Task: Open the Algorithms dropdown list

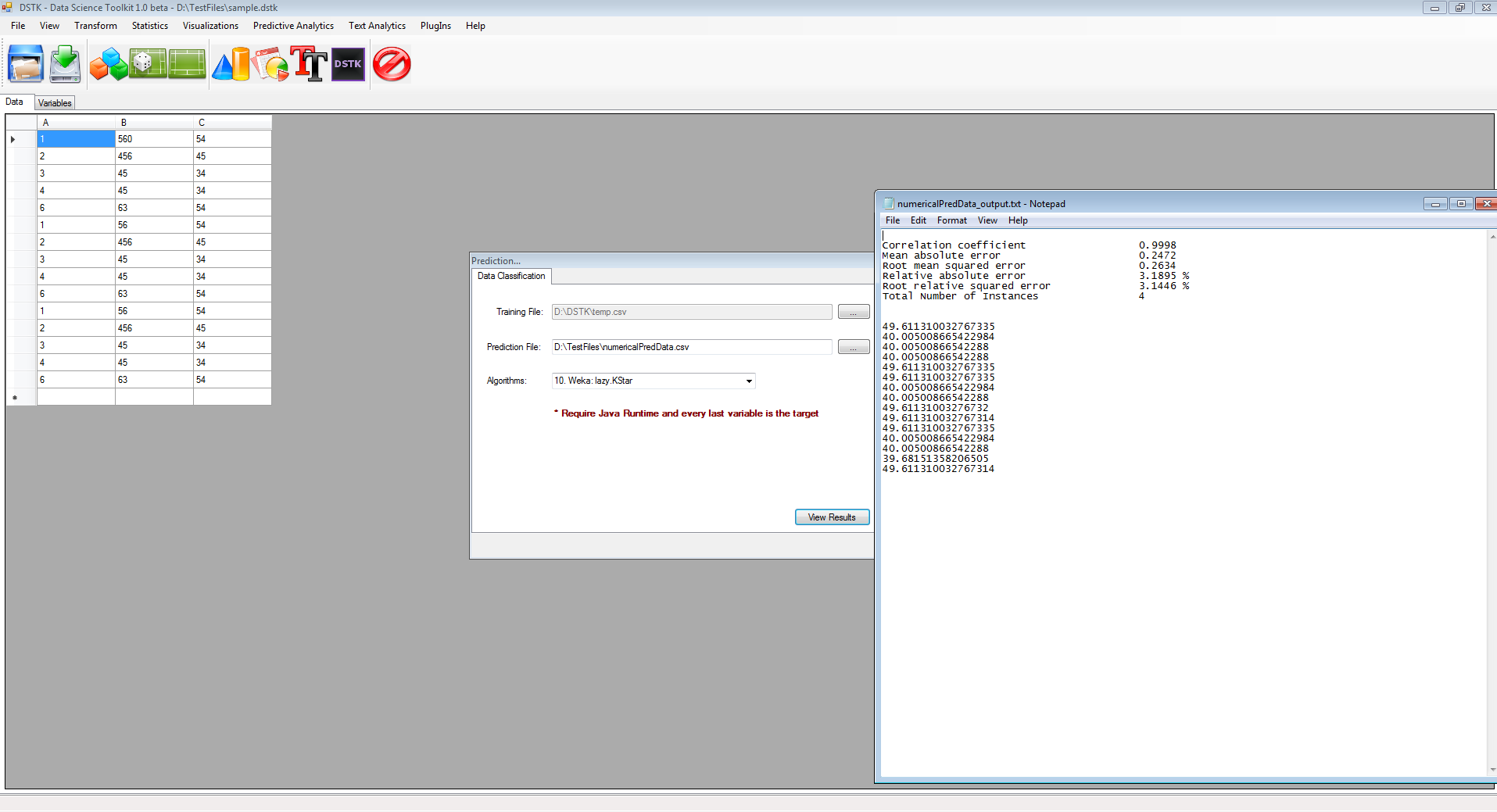Action: point(749,381)
